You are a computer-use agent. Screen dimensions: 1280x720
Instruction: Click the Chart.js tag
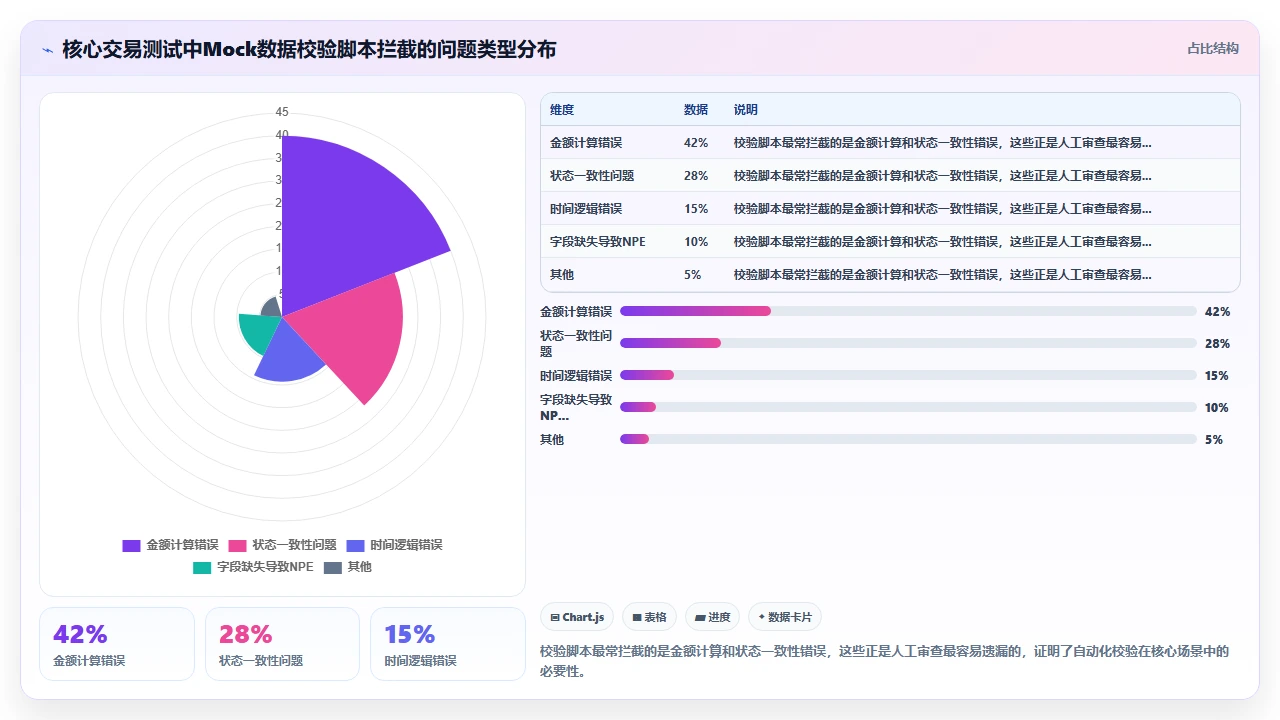[578, 617]
